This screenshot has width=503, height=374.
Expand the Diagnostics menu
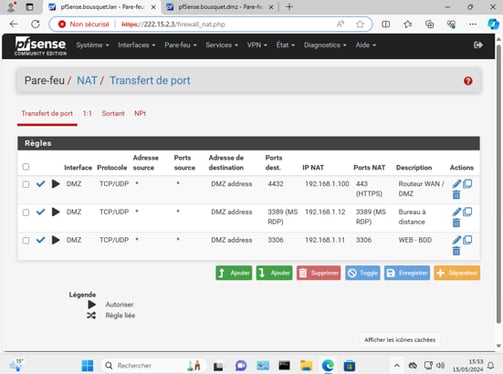click(x=325, y=45)
